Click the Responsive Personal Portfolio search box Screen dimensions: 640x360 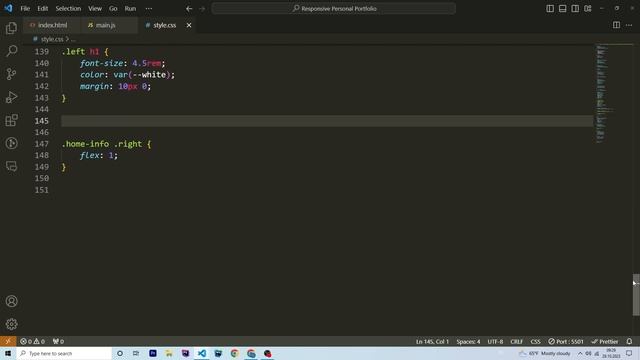333,9
